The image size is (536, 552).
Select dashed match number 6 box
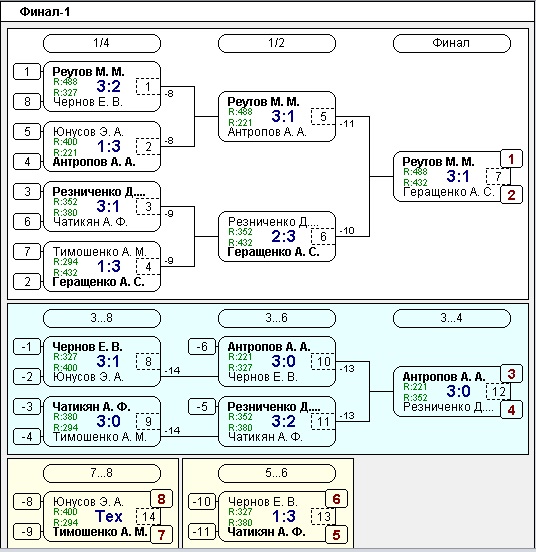click(323, 237)
